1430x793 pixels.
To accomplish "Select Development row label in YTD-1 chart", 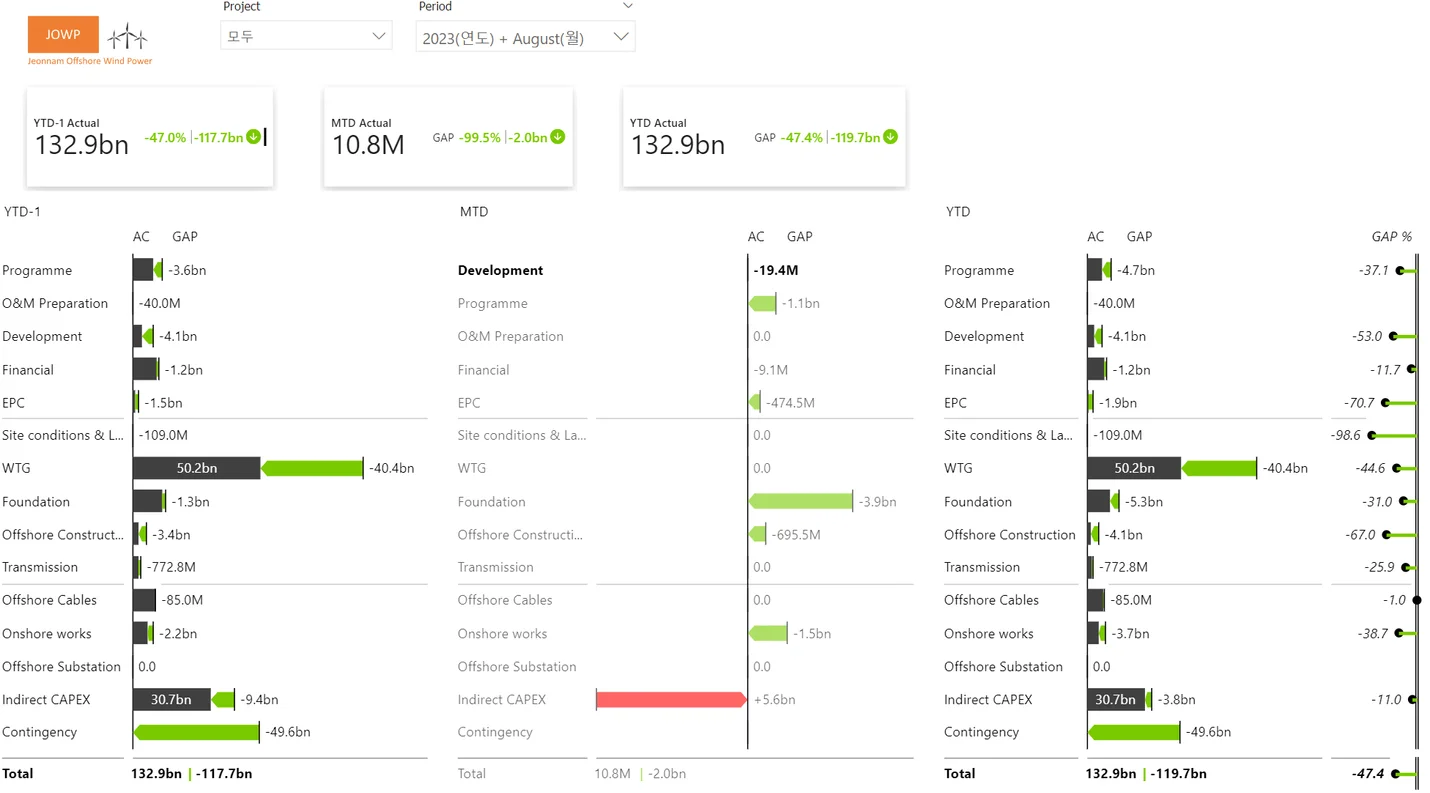I will 42,336.
